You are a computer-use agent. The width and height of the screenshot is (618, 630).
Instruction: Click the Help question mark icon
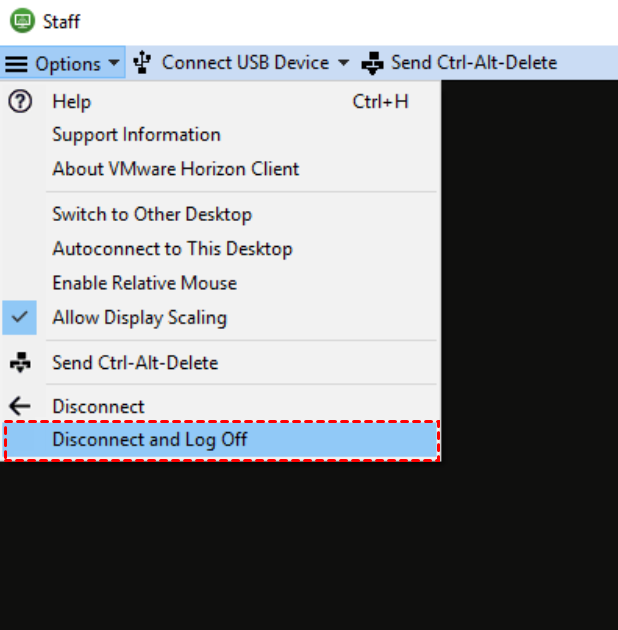coord(20,101)
